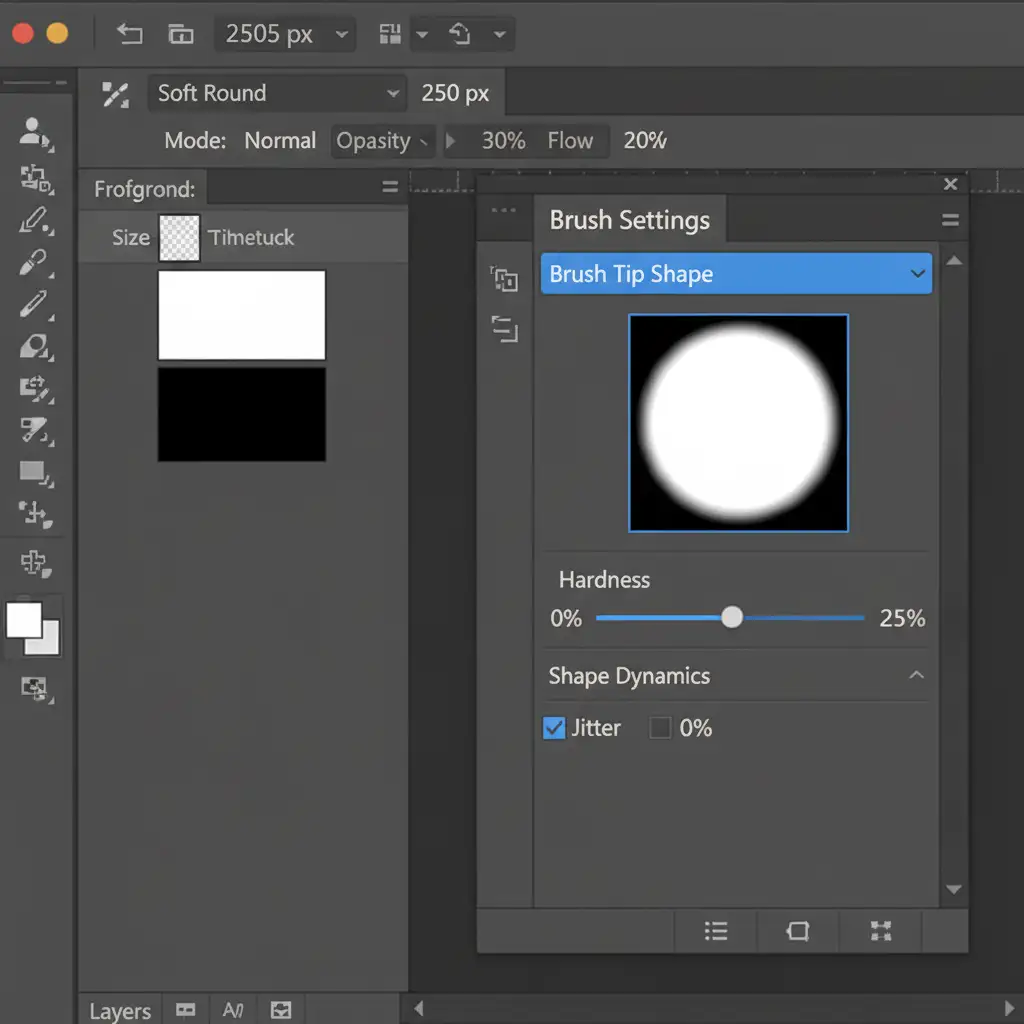The image size is (1024, 1024).
Task: Click the new brush icon at panel bottom
Action: coord(797,931)
